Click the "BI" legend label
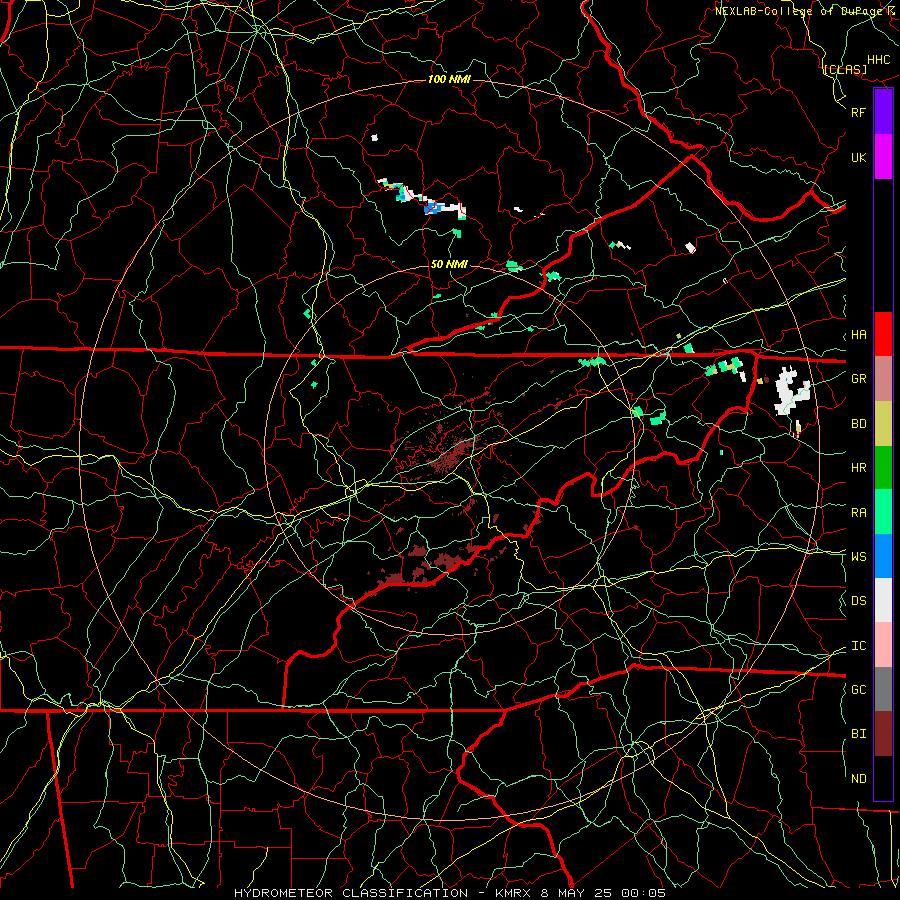The width and height of the screenshot is (900, 900). click(859, 734)
